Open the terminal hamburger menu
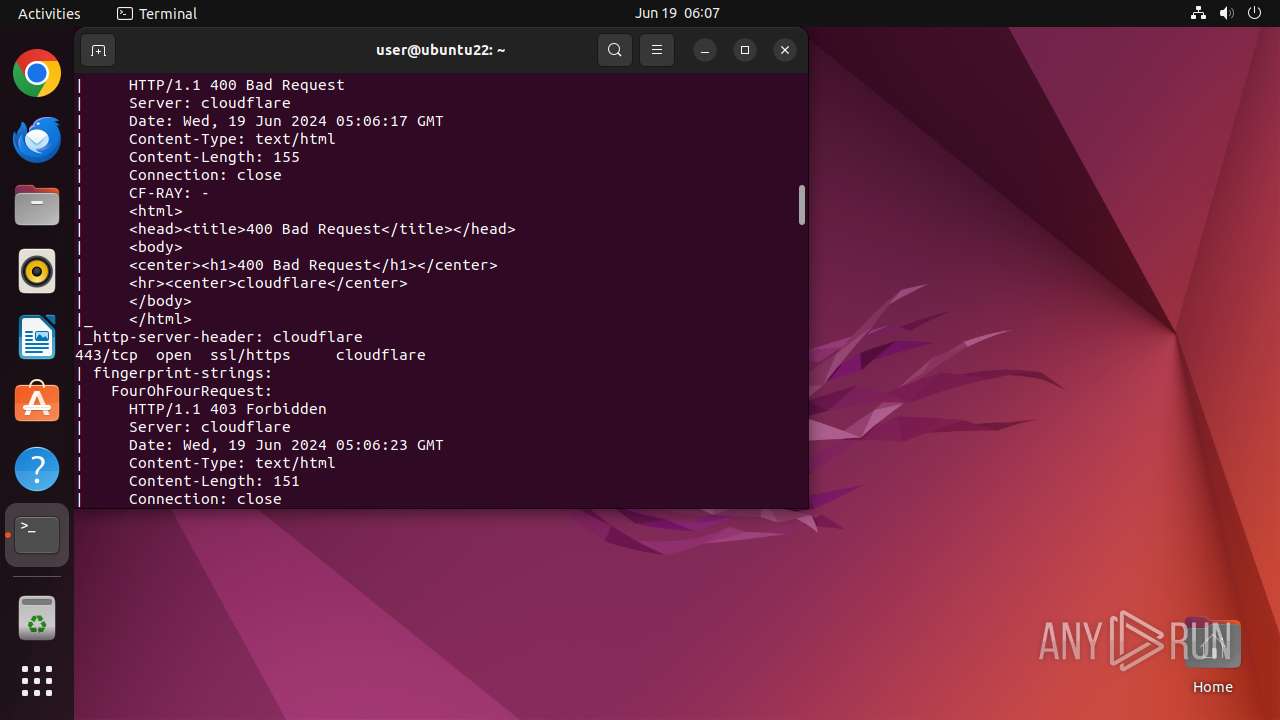 coord(657,50)
